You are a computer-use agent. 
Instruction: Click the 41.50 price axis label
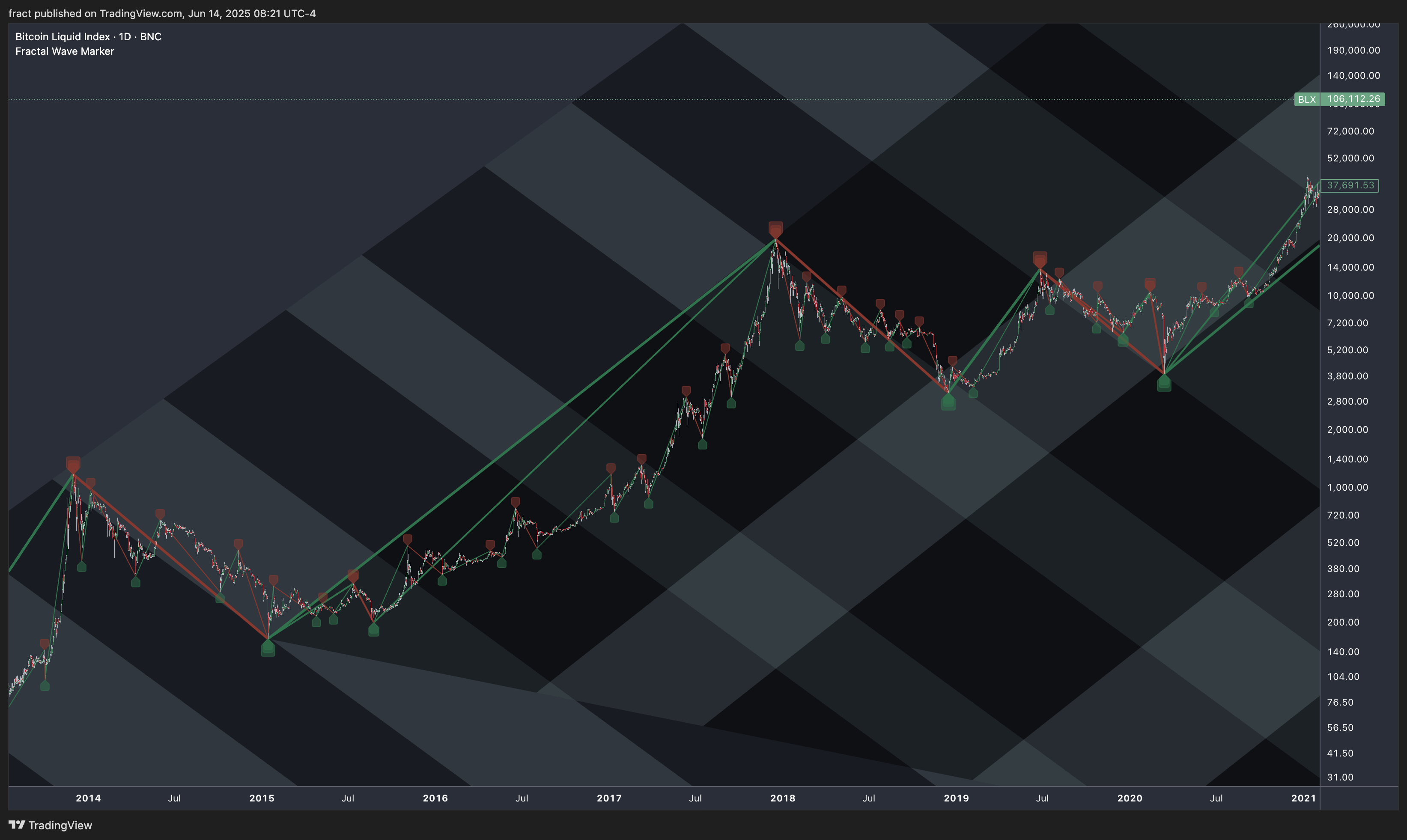(1340, 753)
